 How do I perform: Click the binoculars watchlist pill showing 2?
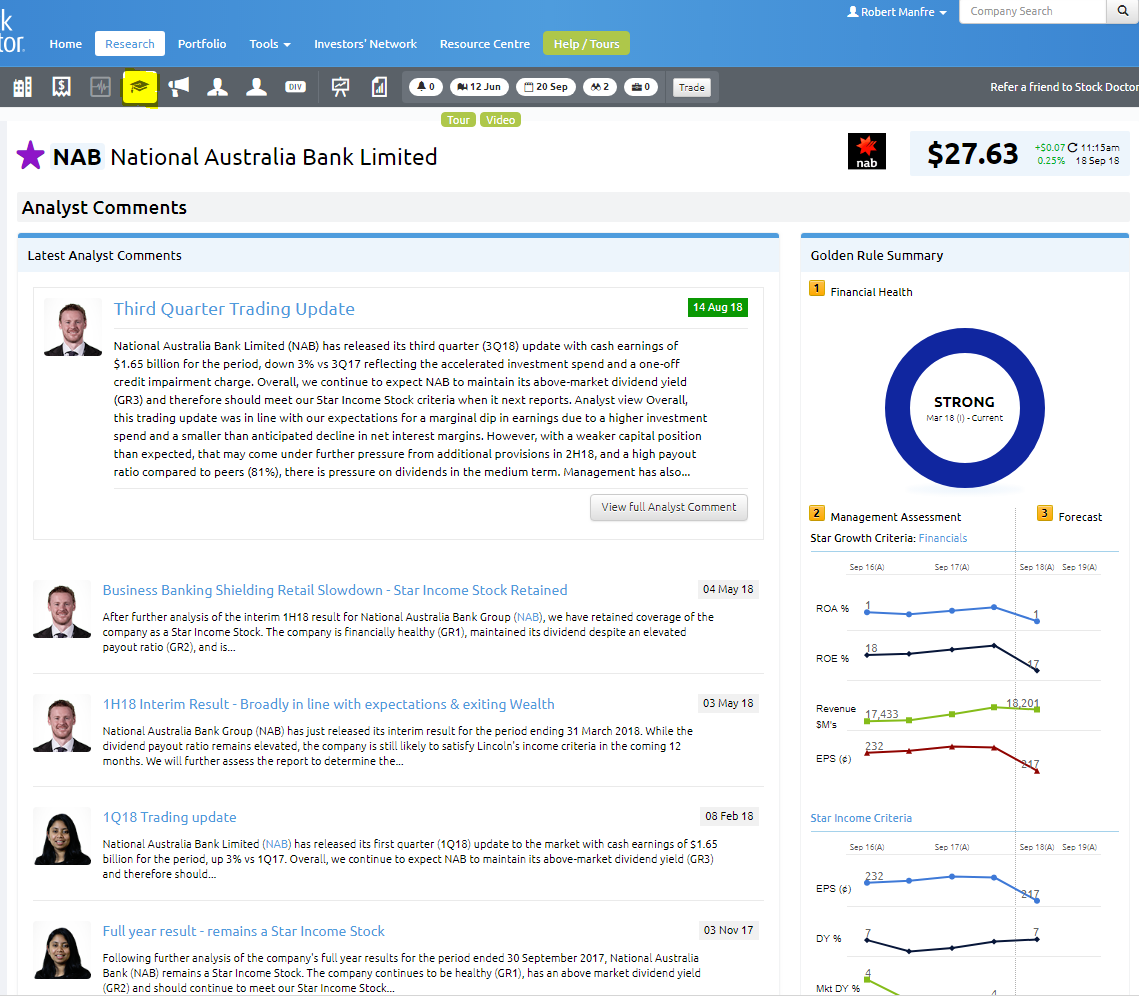[600, 87]
